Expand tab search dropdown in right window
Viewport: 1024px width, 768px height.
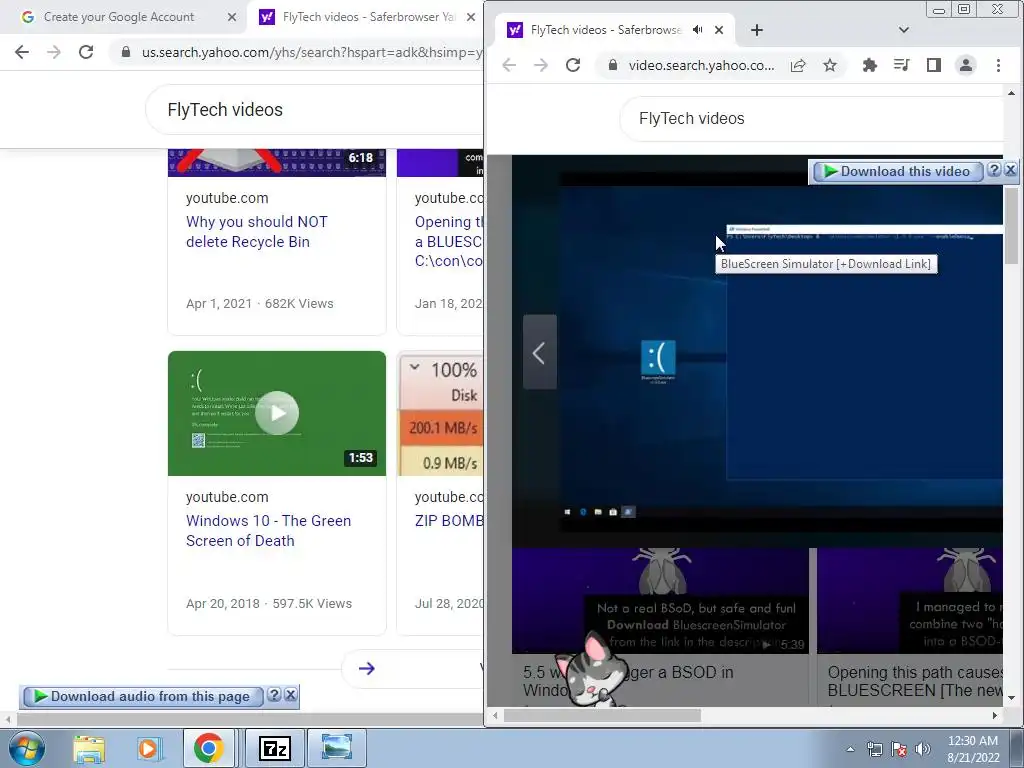[904, 30]
